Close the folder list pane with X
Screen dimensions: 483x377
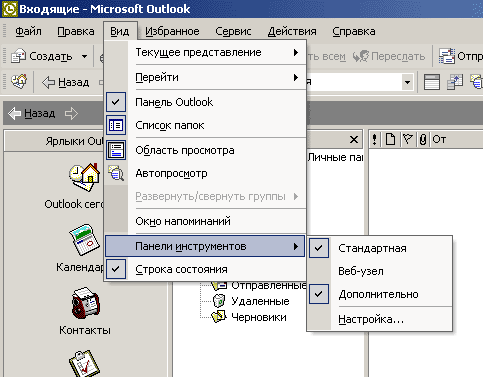(354, 139)
